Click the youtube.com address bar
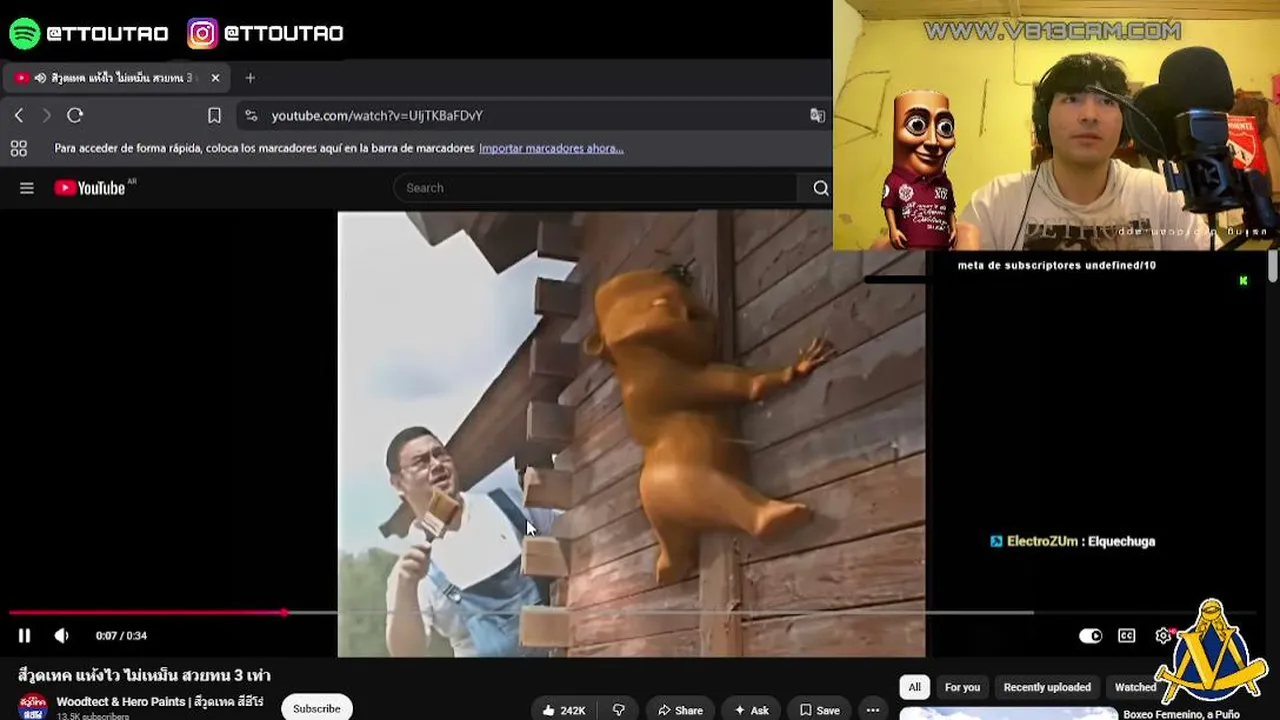The width and height of the screenshot is (1280, 720). [x=534, y=116]
